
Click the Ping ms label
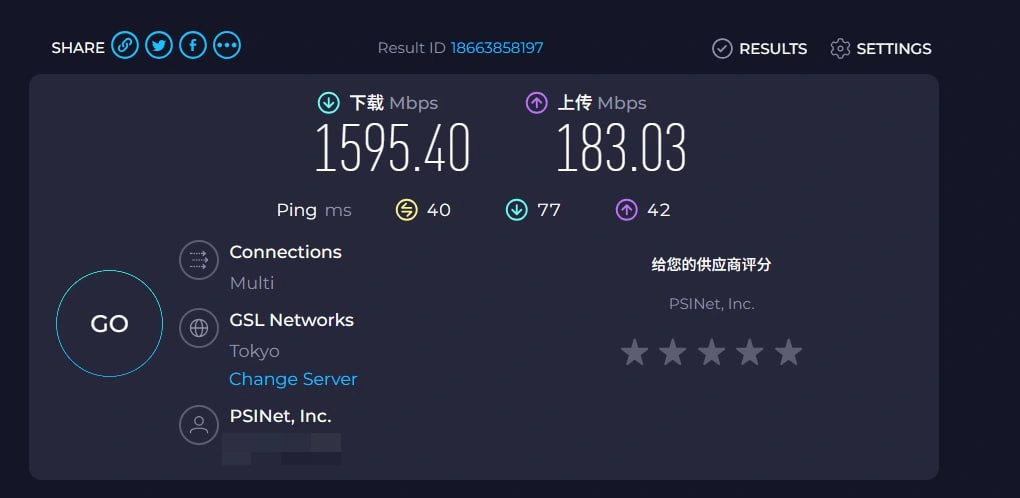click(x=314, y=210)
